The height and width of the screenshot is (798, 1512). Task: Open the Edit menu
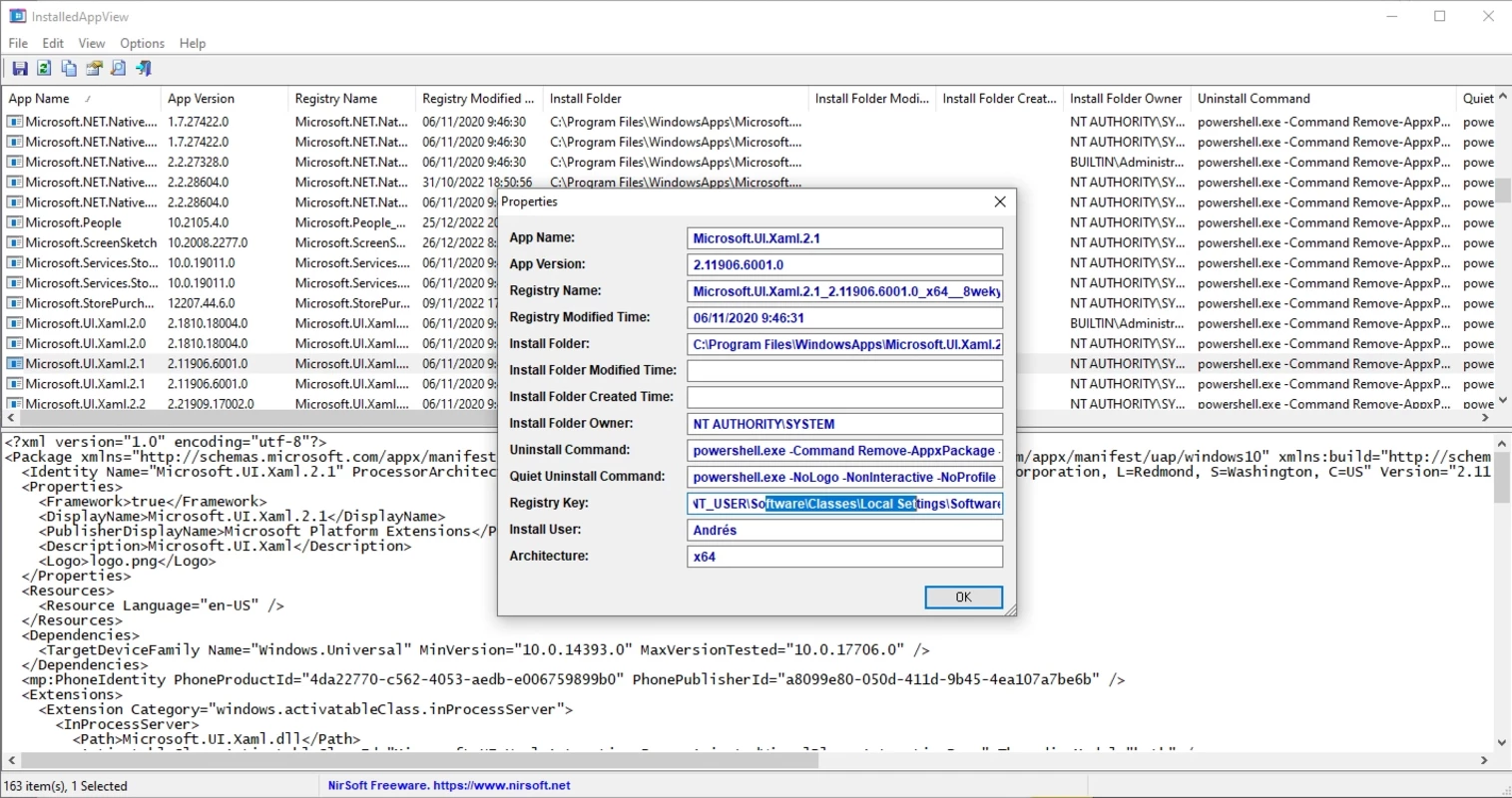[53, 43]
